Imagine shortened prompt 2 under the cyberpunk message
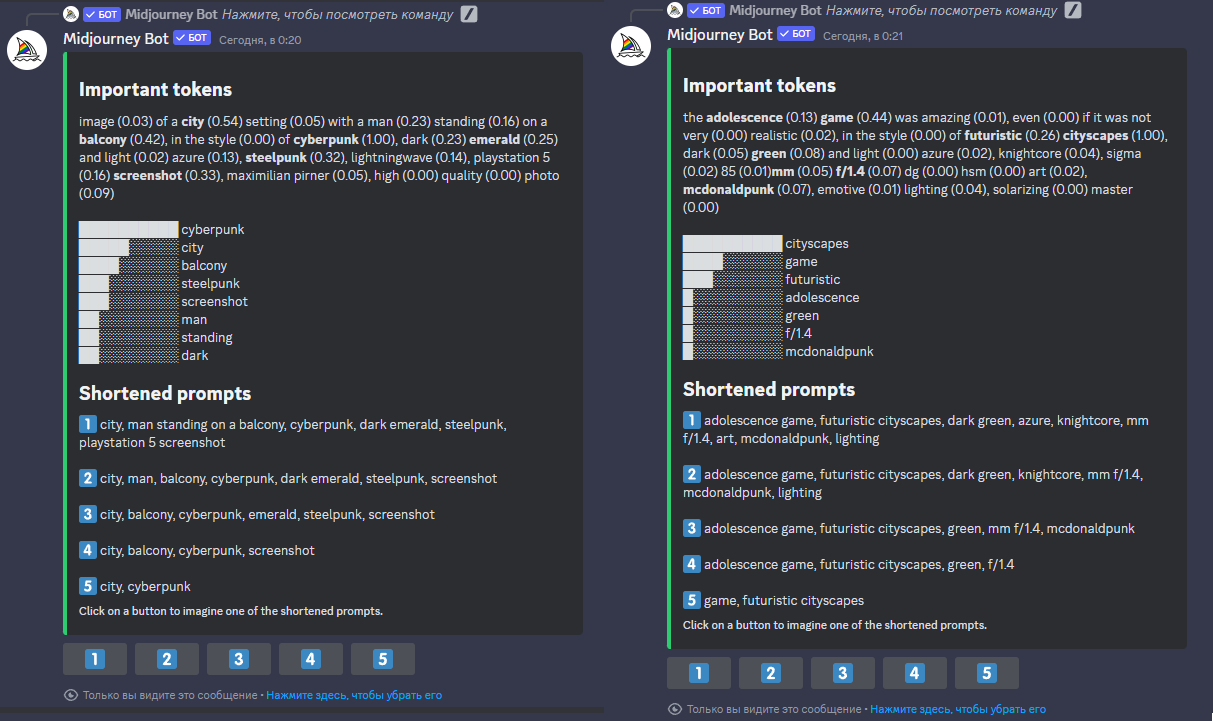This screenshot has height=721, width=1213. coord(167,659)
